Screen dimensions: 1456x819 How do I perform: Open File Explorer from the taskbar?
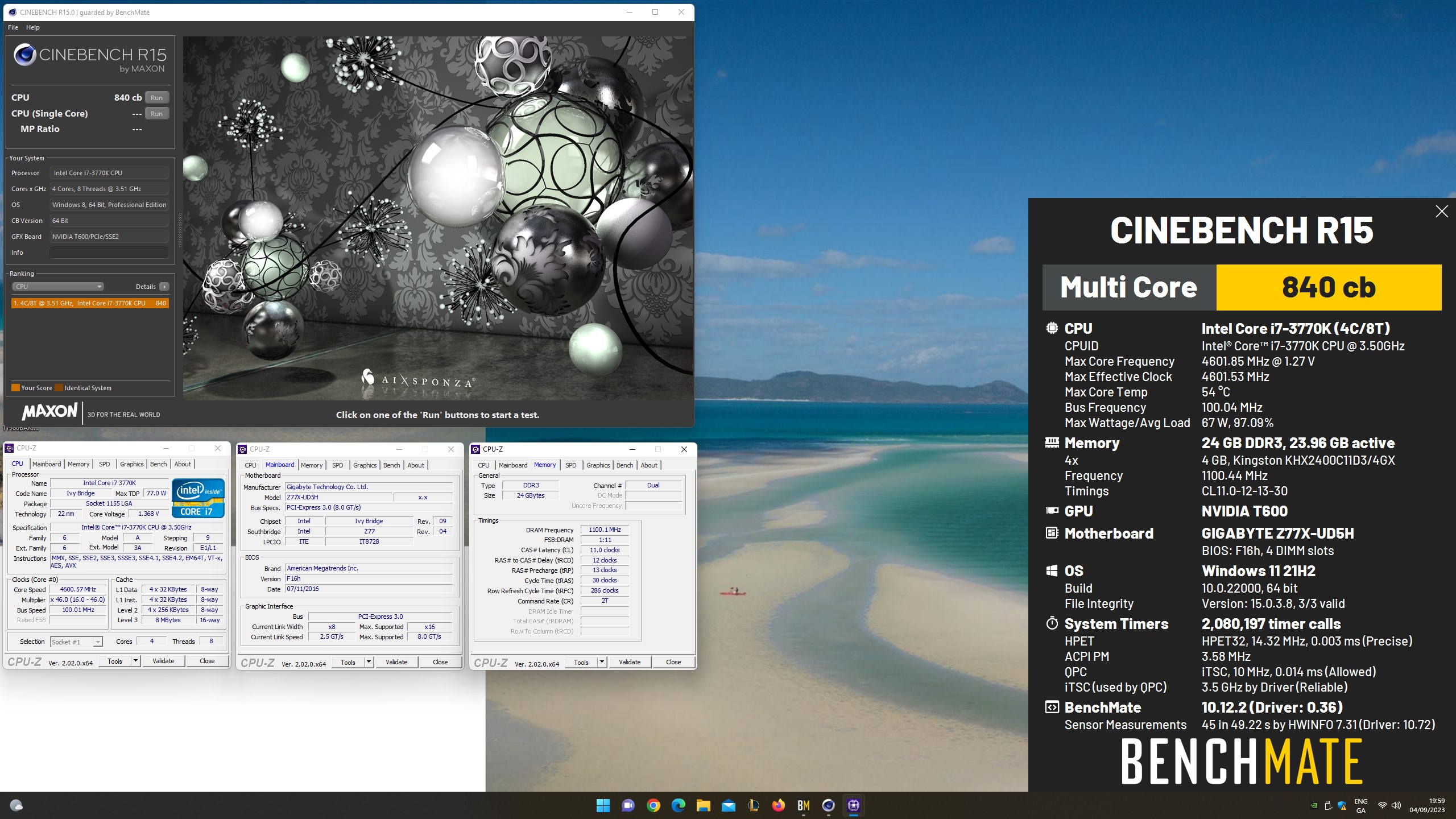tap(703, 805)
